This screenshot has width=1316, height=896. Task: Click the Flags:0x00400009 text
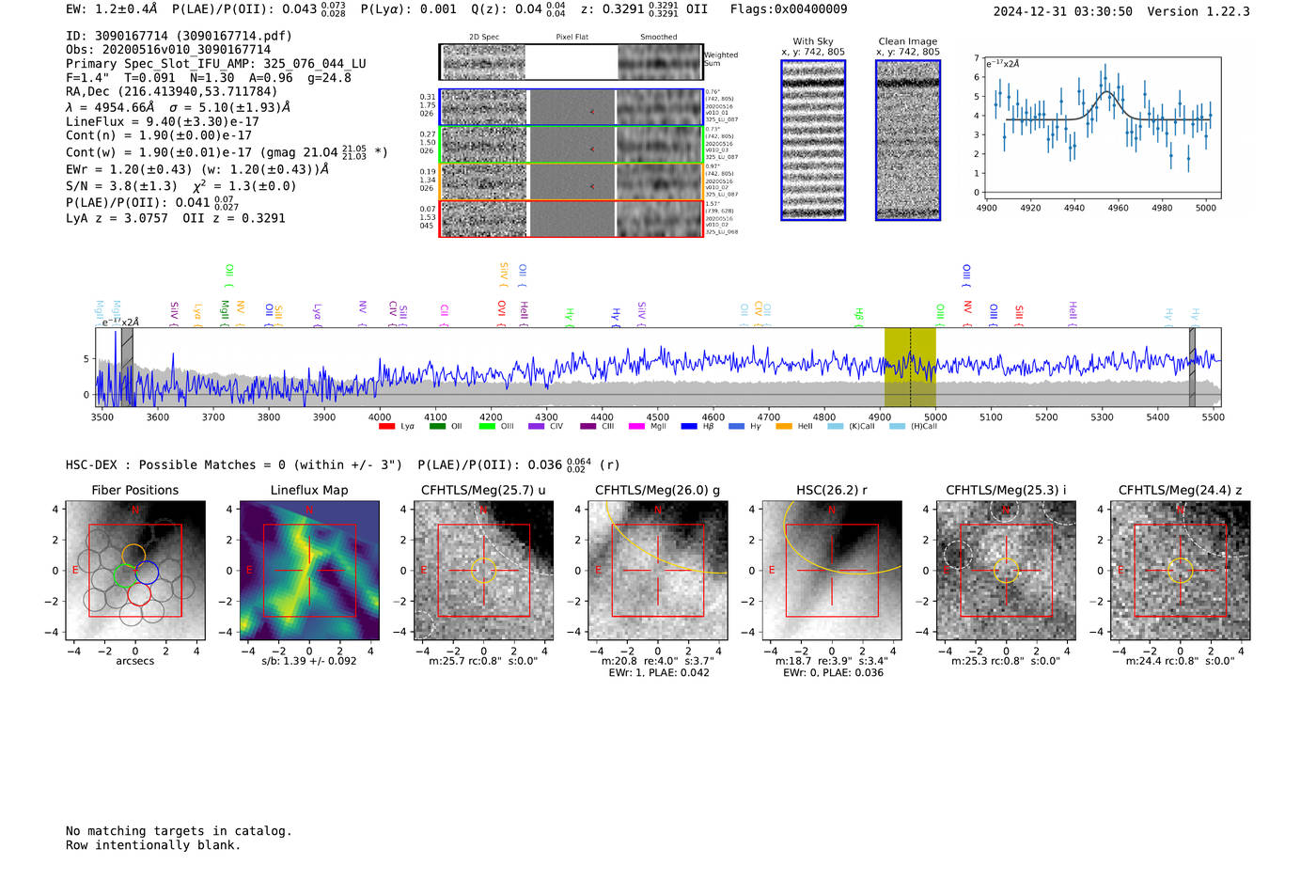(x=789, y=9)
